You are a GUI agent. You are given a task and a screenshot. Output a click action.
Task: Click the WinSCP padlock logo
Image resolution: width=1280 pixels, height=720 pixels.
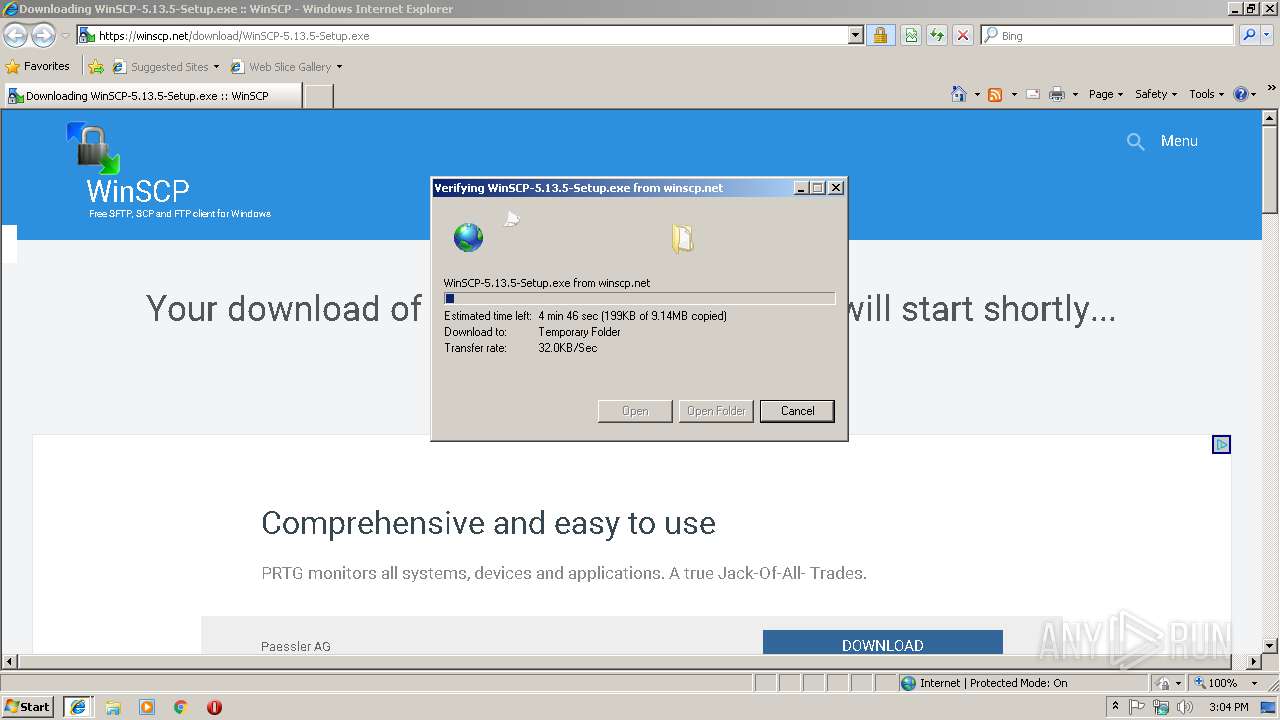(x=93, y=148)
